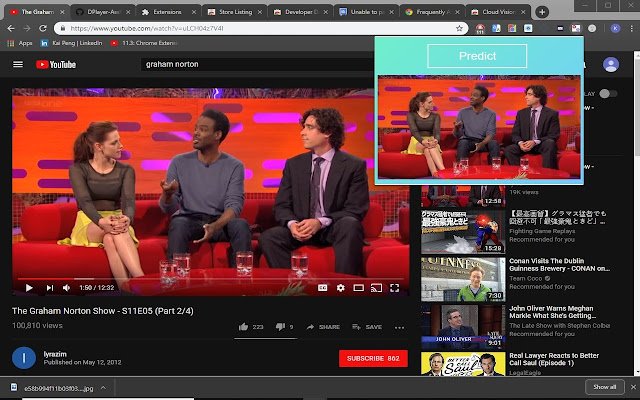Viewport: 640px width, 400px height.
Task: Open video player settings gear
Action: [340, 288]
